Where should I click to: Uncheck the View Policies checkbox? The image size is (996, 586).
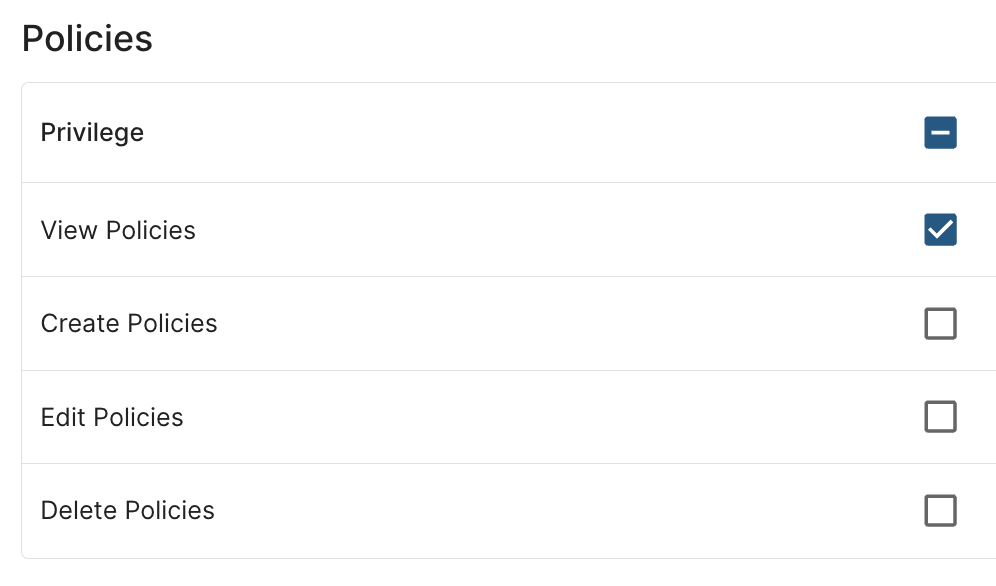940,230
